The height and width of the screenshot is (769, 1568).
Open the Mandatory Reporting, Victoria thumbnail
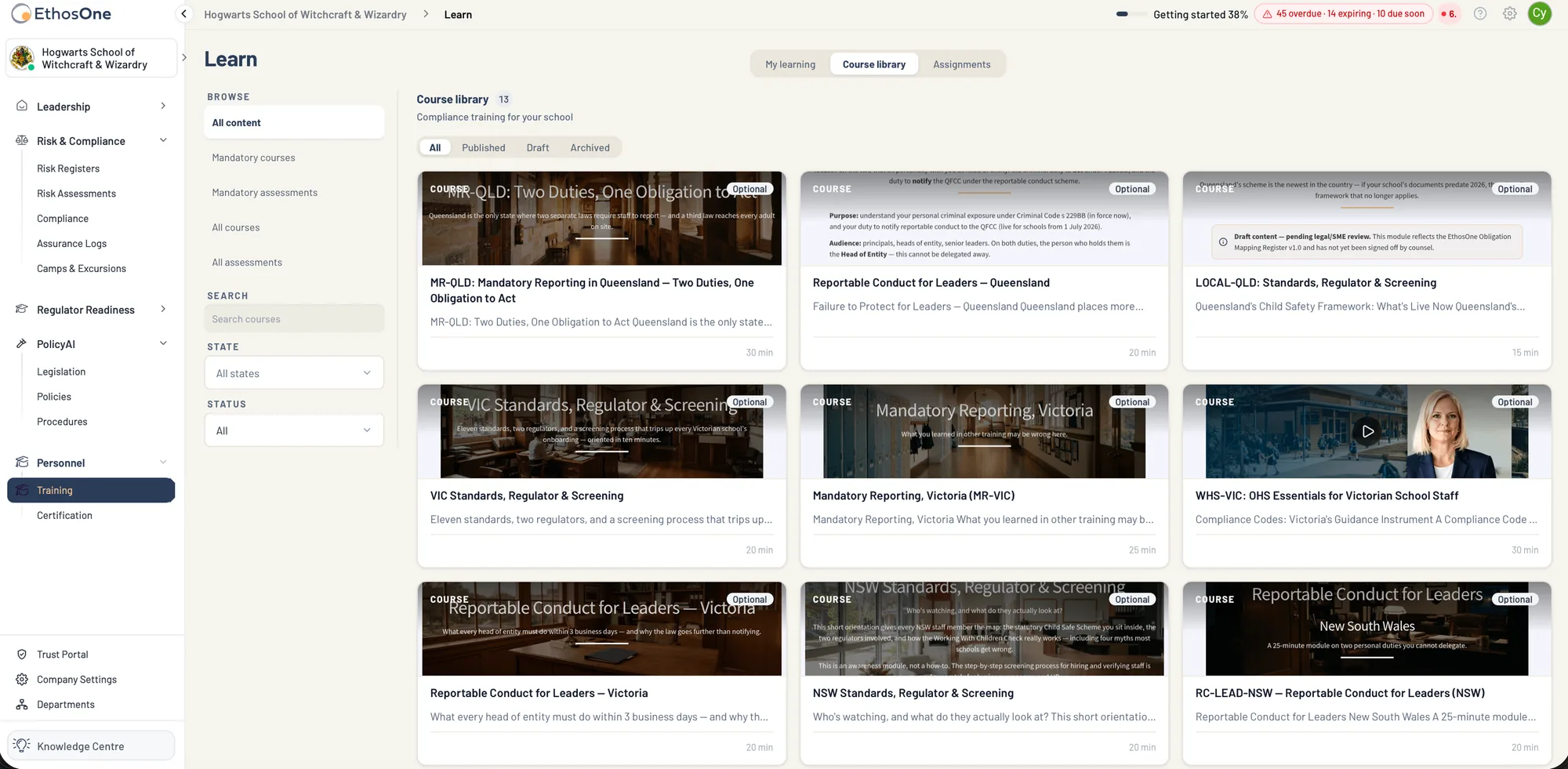[x=984, y=431]
